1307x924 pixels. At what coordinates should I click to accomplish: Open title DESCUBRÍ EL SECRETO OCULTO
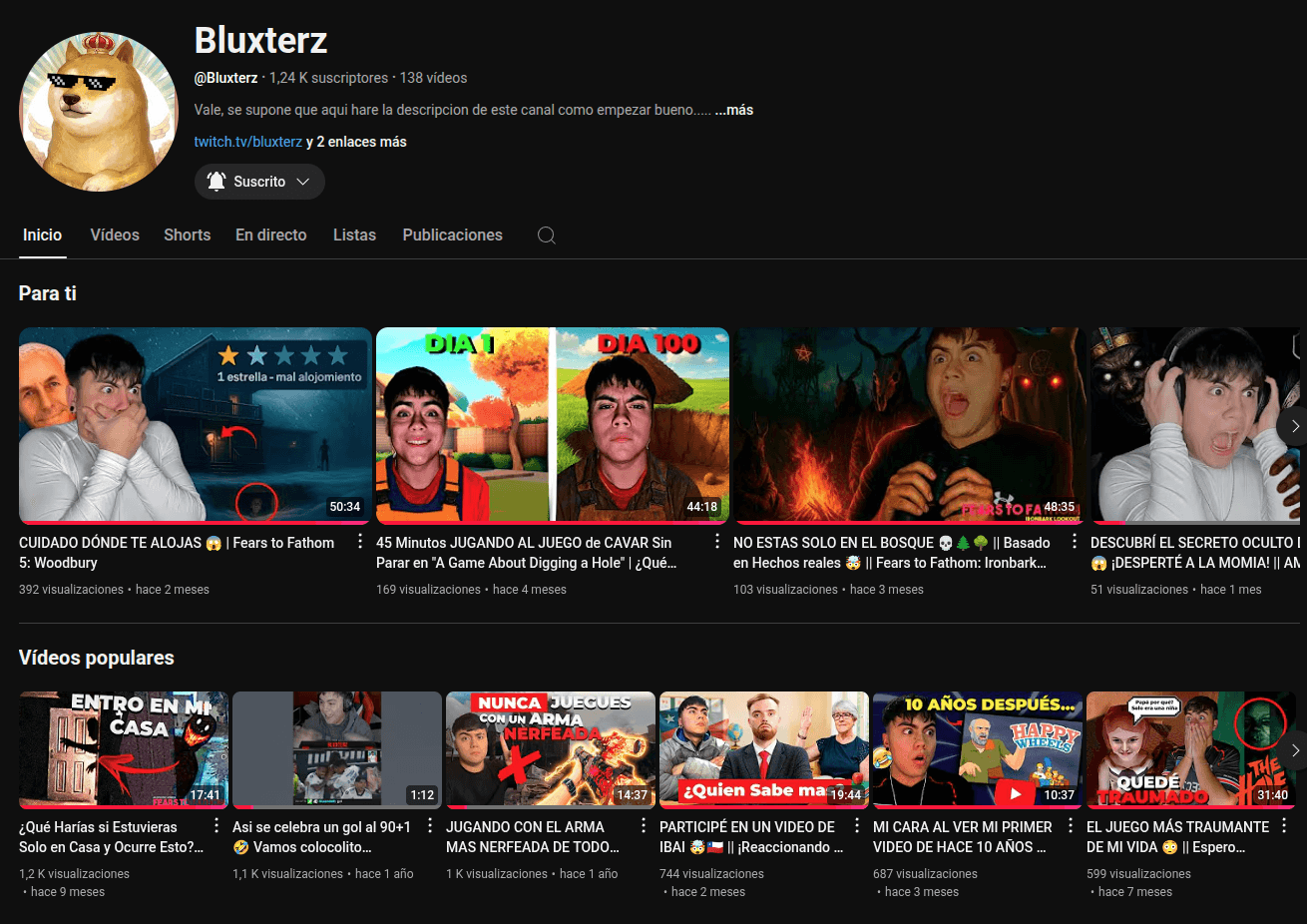[1196, 553]
